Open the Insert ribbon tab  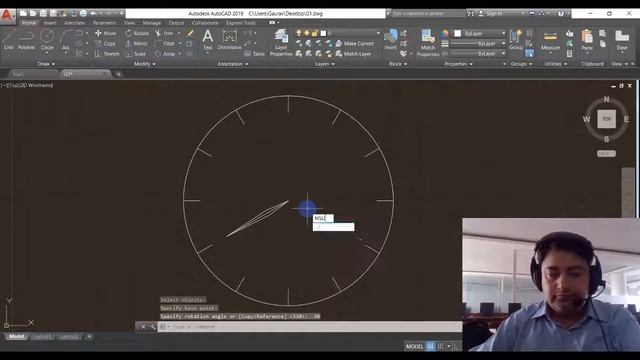coord(50,23)
